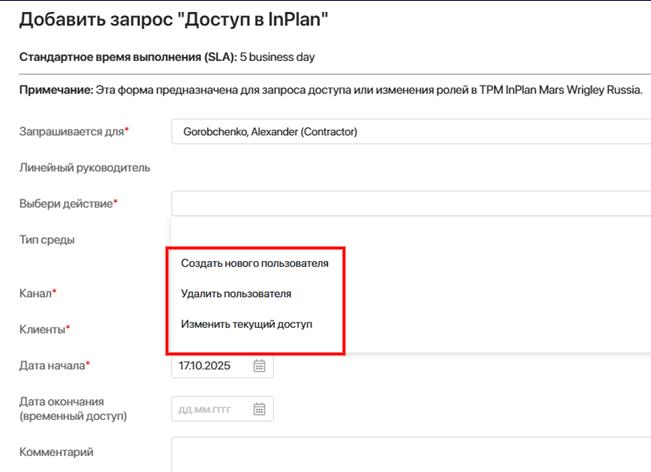Pick Изменить текущий доступ option

248,324
